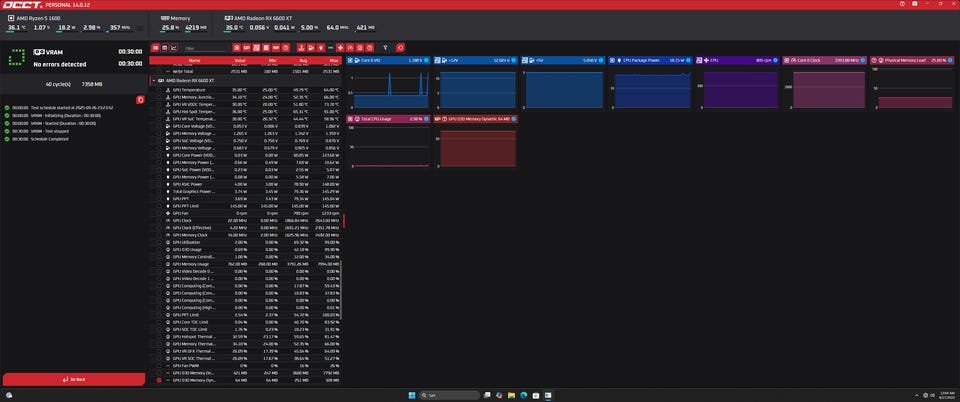Select the GPU Hot Spot Temperature row name
Image resolution: width=960 pixels, height=402 pixels.
194,111
